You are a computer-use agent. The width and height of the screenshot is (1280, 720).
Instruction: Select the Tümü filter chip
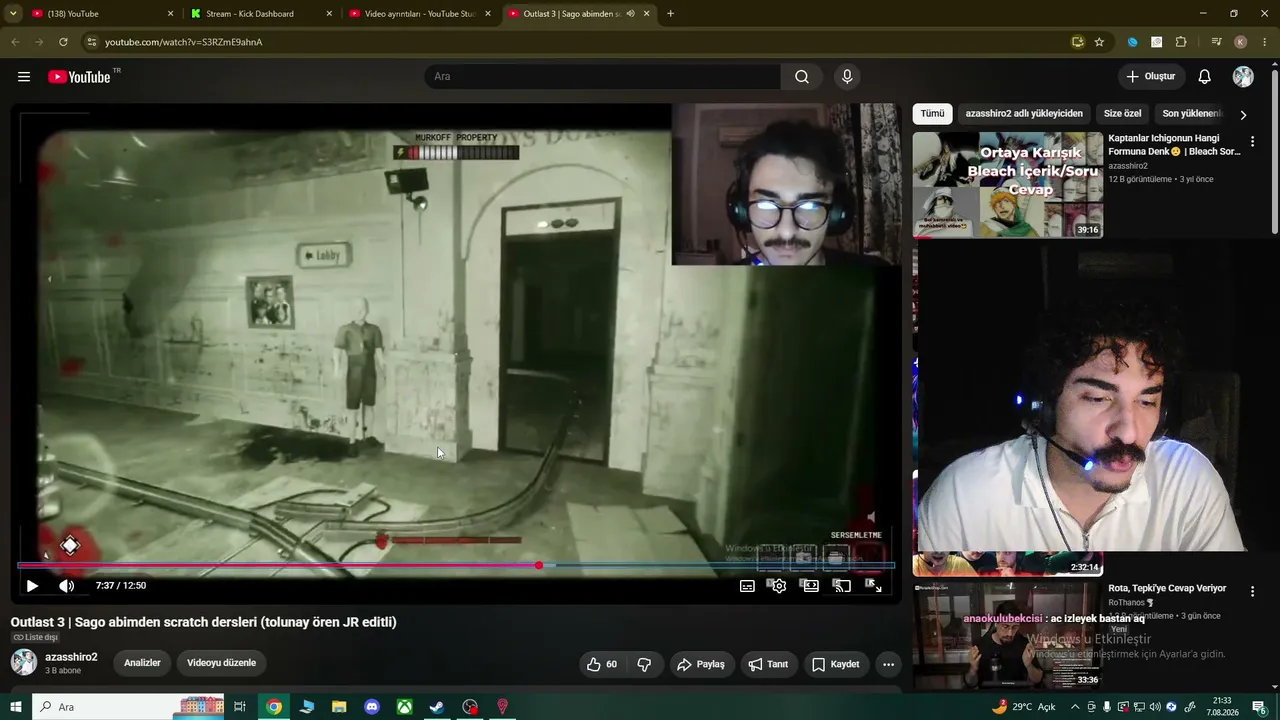(x=932, y=114)
